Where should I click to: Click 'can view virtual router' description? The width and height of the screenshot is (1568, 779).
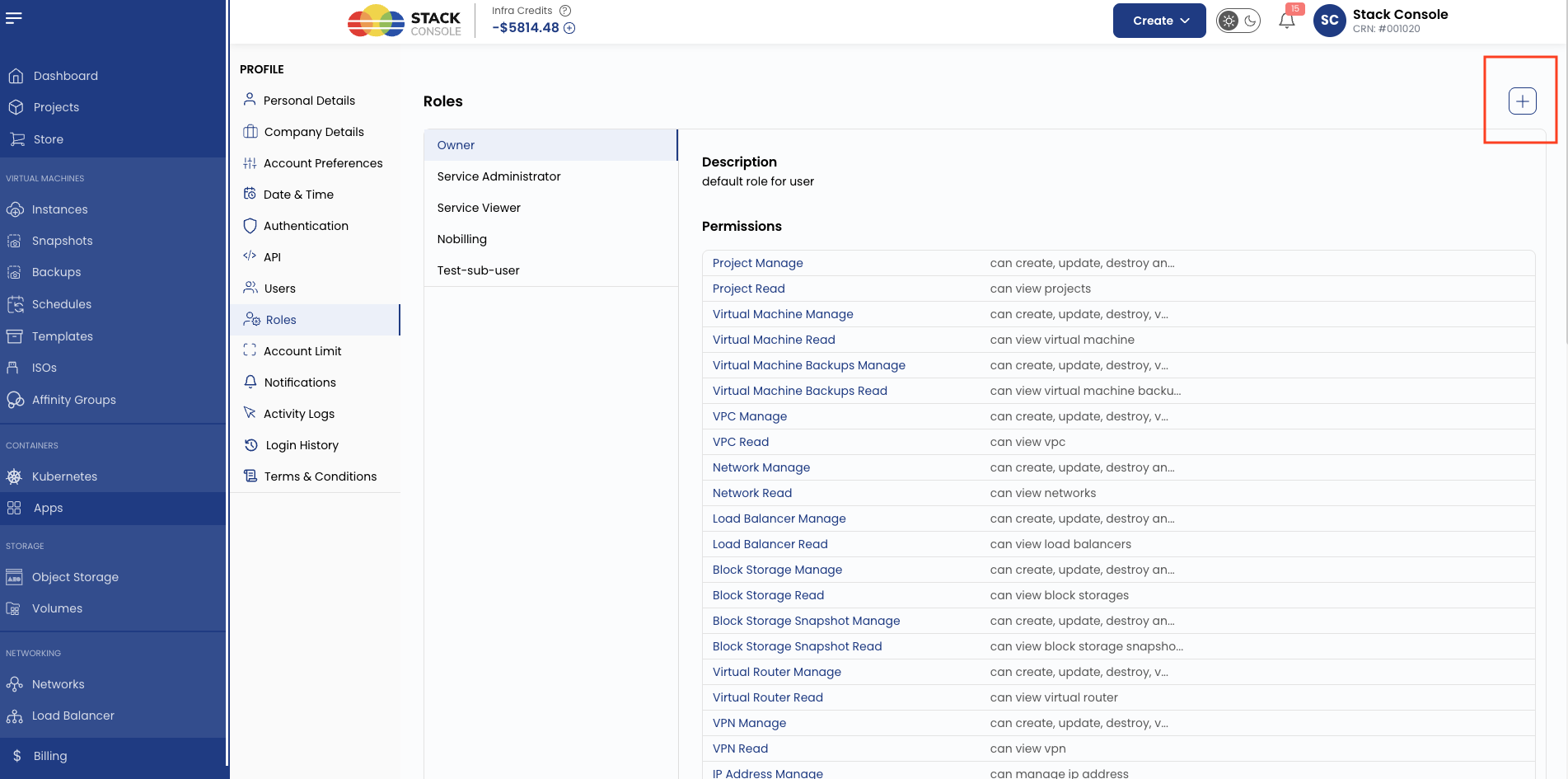coord(1054,697)
